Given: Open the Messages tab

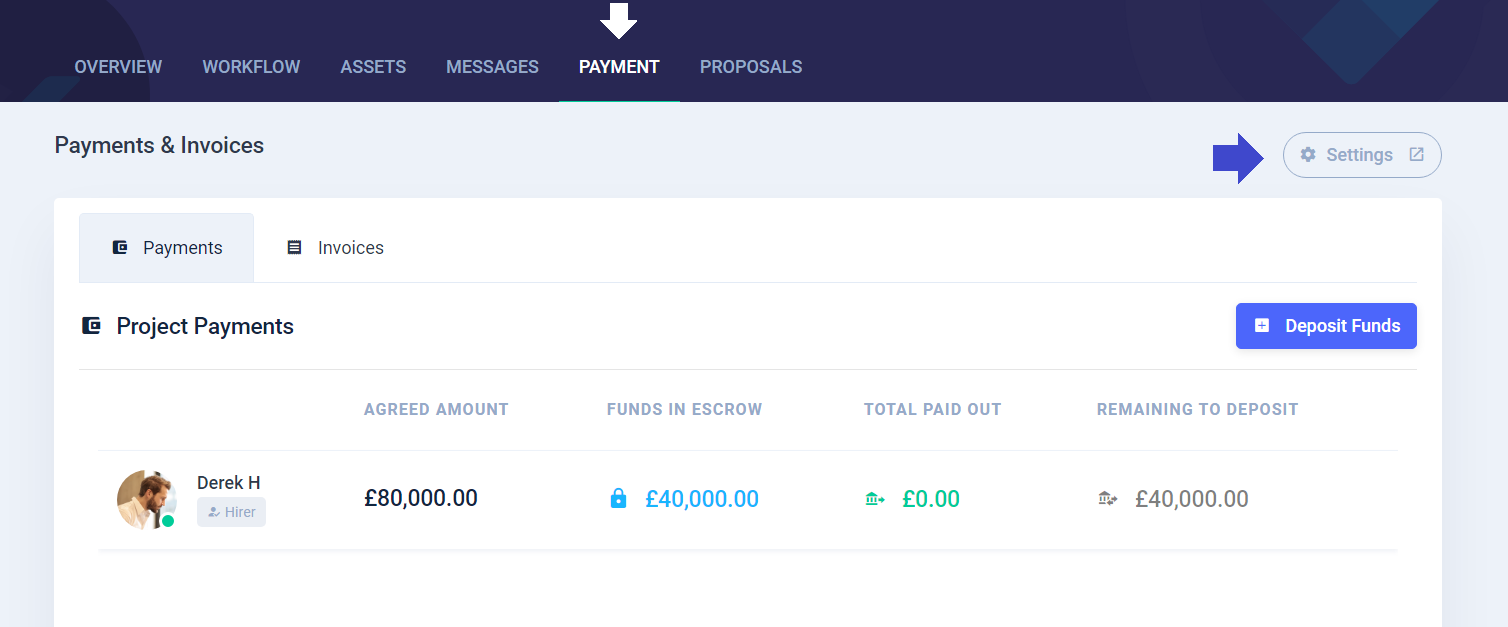Looking at the screenshot, I should pyautogui.click(x=492, y=67).
